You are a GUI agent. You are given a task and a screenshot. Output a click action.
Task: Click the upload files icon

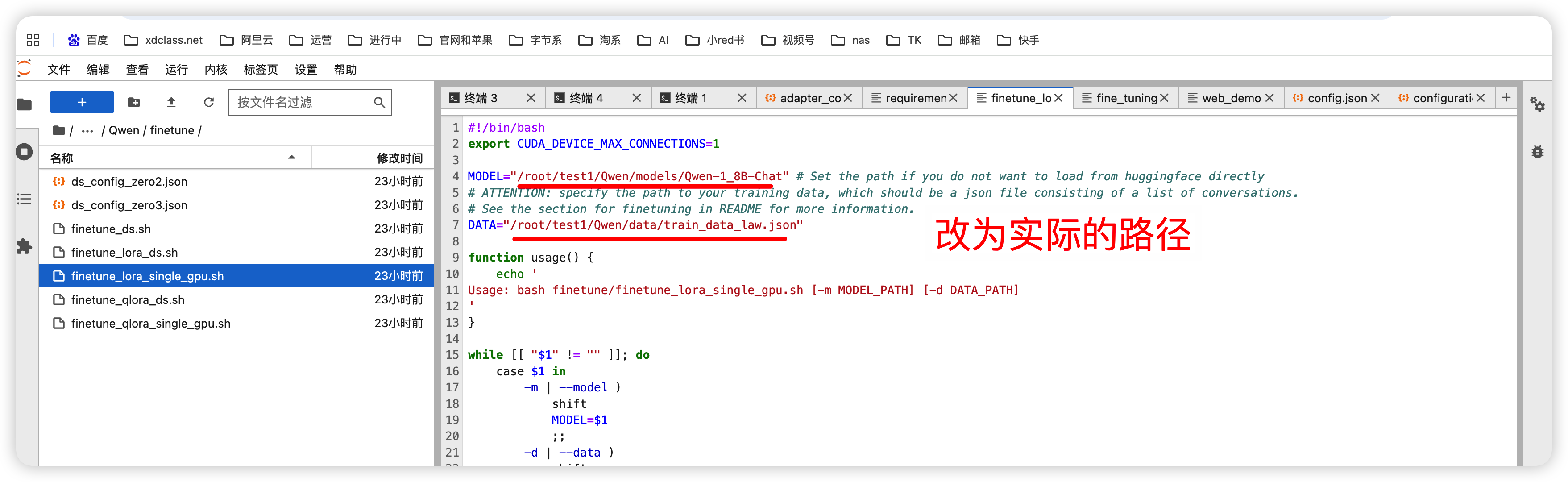coord(171,102)
